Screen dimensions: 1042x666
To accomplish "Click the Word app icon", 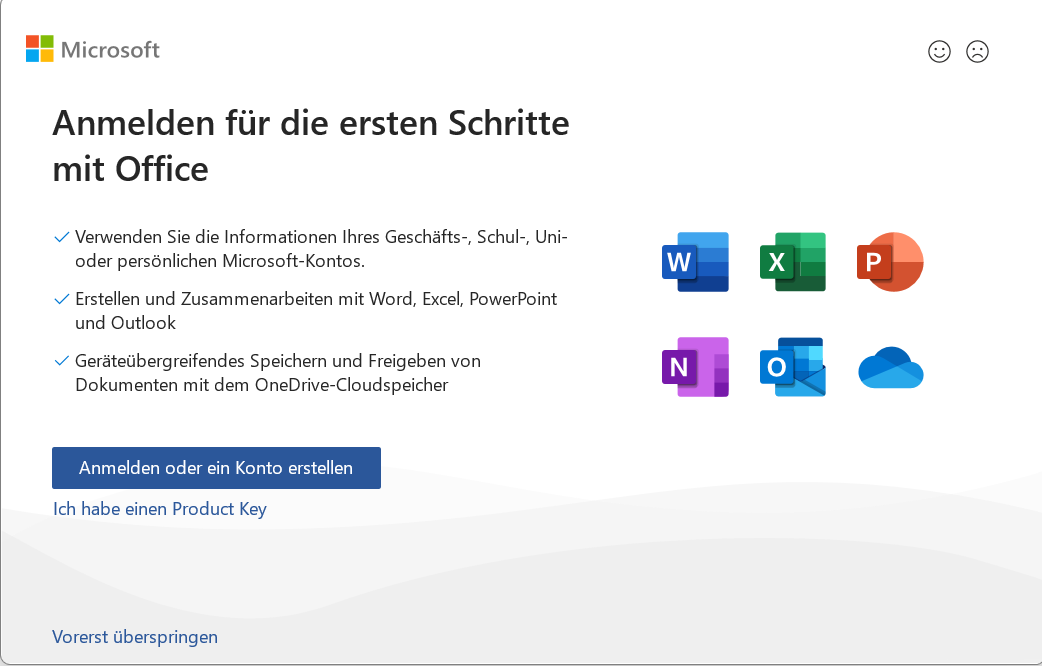I will click(695, 262).
